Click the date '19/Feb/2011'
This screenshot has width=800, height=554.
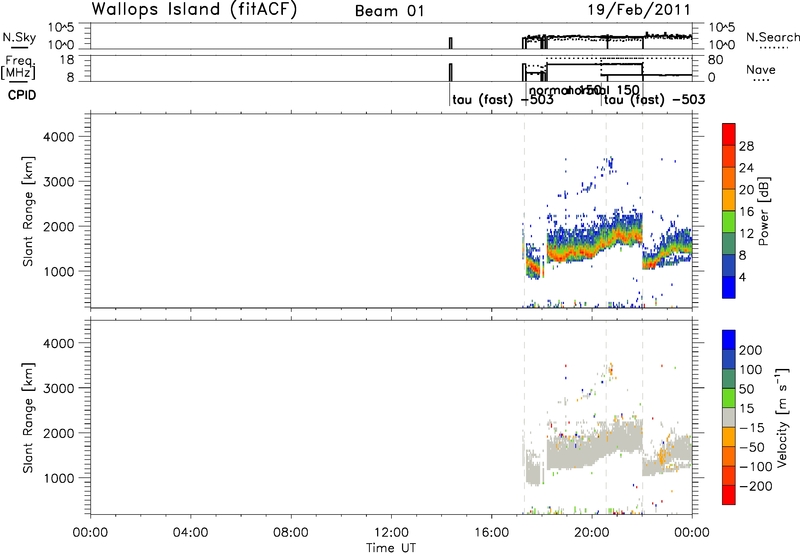click(639, 10)
